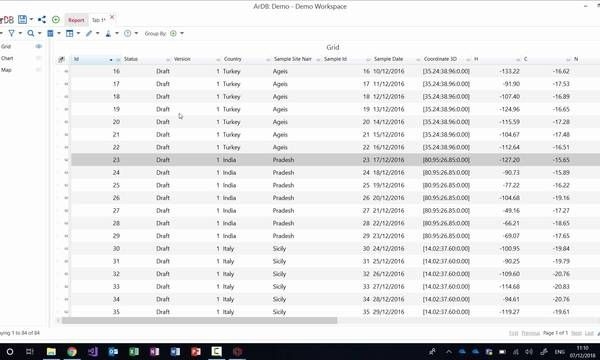Switch to the Report tab
The width and height of the screenshot is (600, 360).
[x=76, y=20]
